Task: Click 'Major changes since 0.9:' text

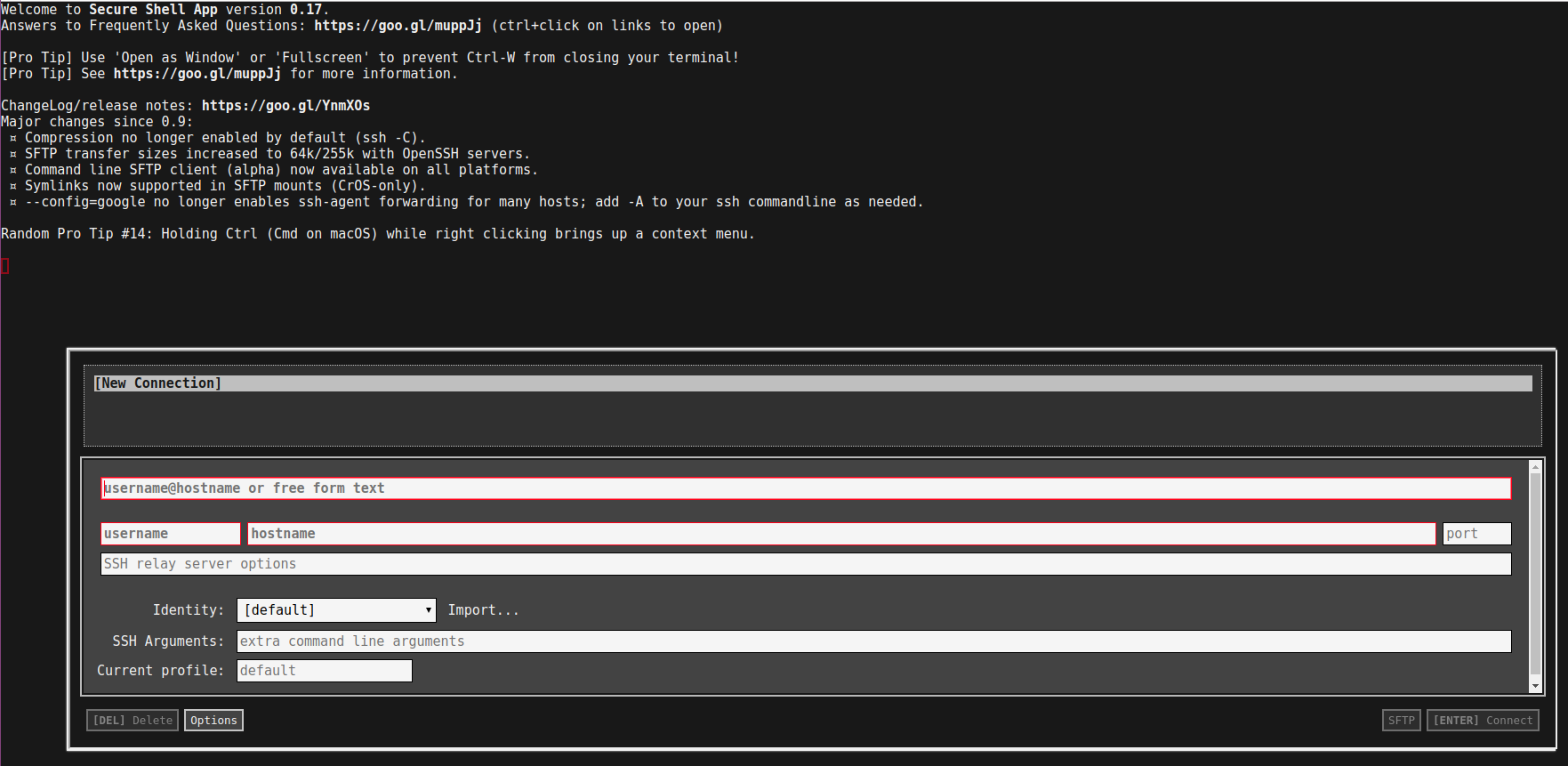Action: [97, 122]
